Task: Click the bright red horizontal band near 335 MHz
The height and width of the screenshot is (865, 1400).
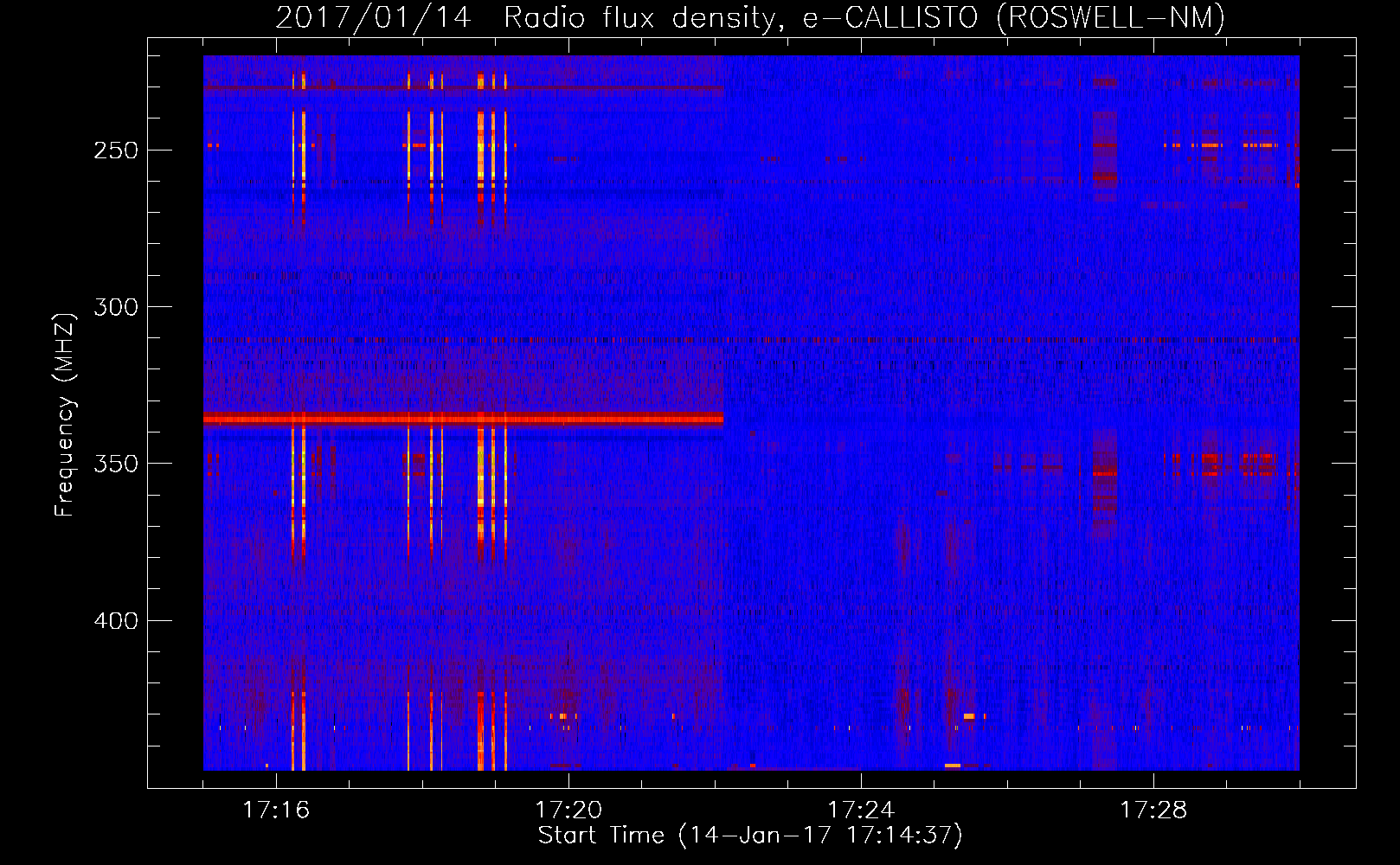Action: pyautogui.click(x=463, y=419)
